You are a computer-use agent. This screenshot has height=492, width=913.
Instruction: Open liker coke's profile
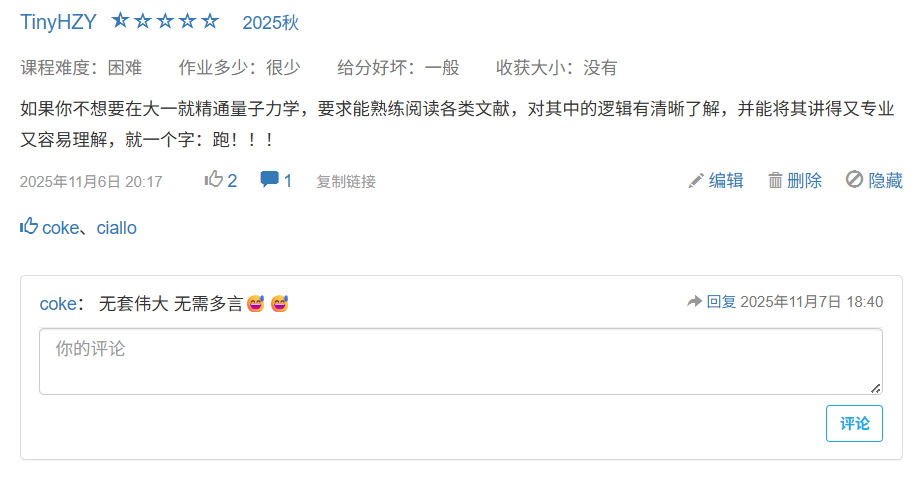[x=60, y=228]
